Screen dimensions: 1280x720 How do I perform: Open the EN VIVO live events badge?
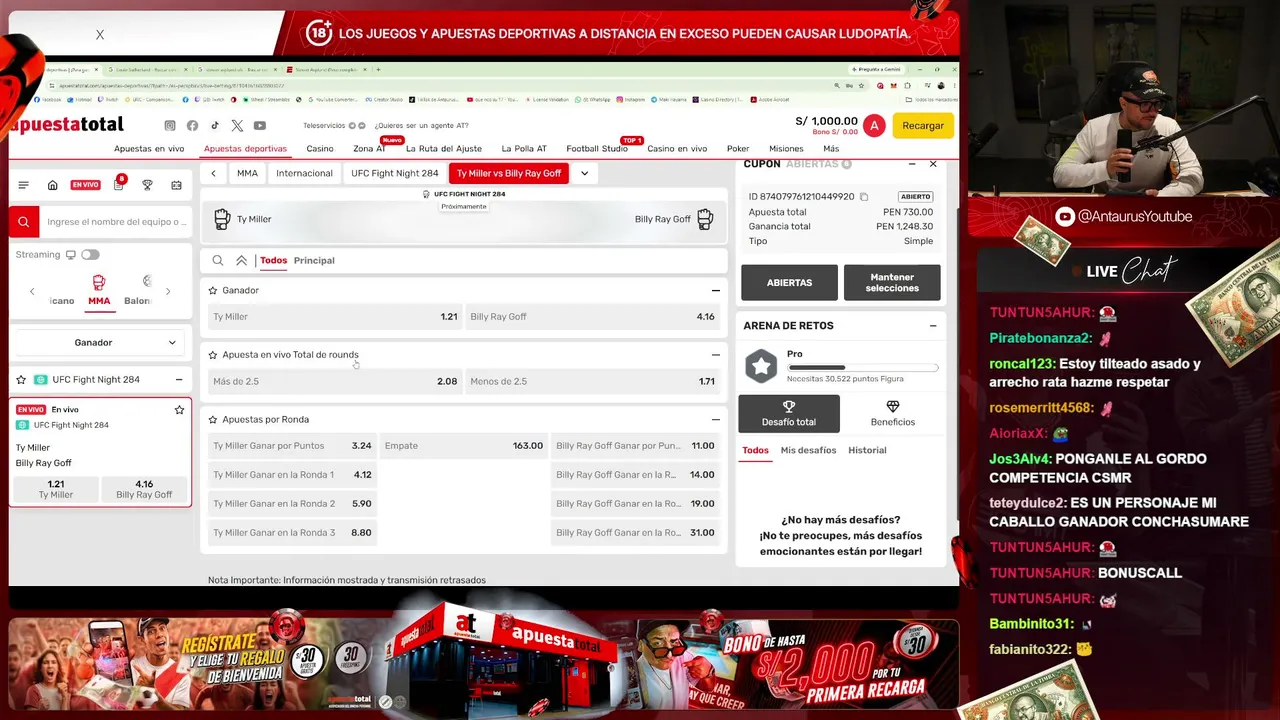click(x=85, y=185)
